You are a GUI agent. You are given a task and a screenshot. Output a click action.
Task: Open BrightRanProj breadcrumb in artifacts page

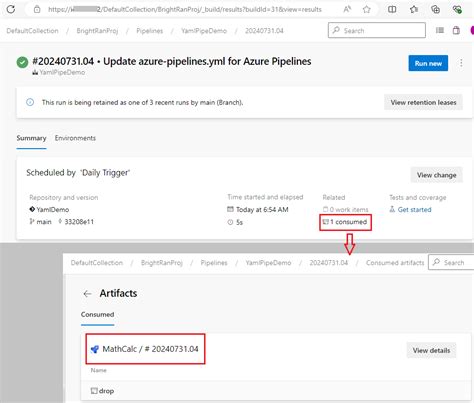coord(162,263)
